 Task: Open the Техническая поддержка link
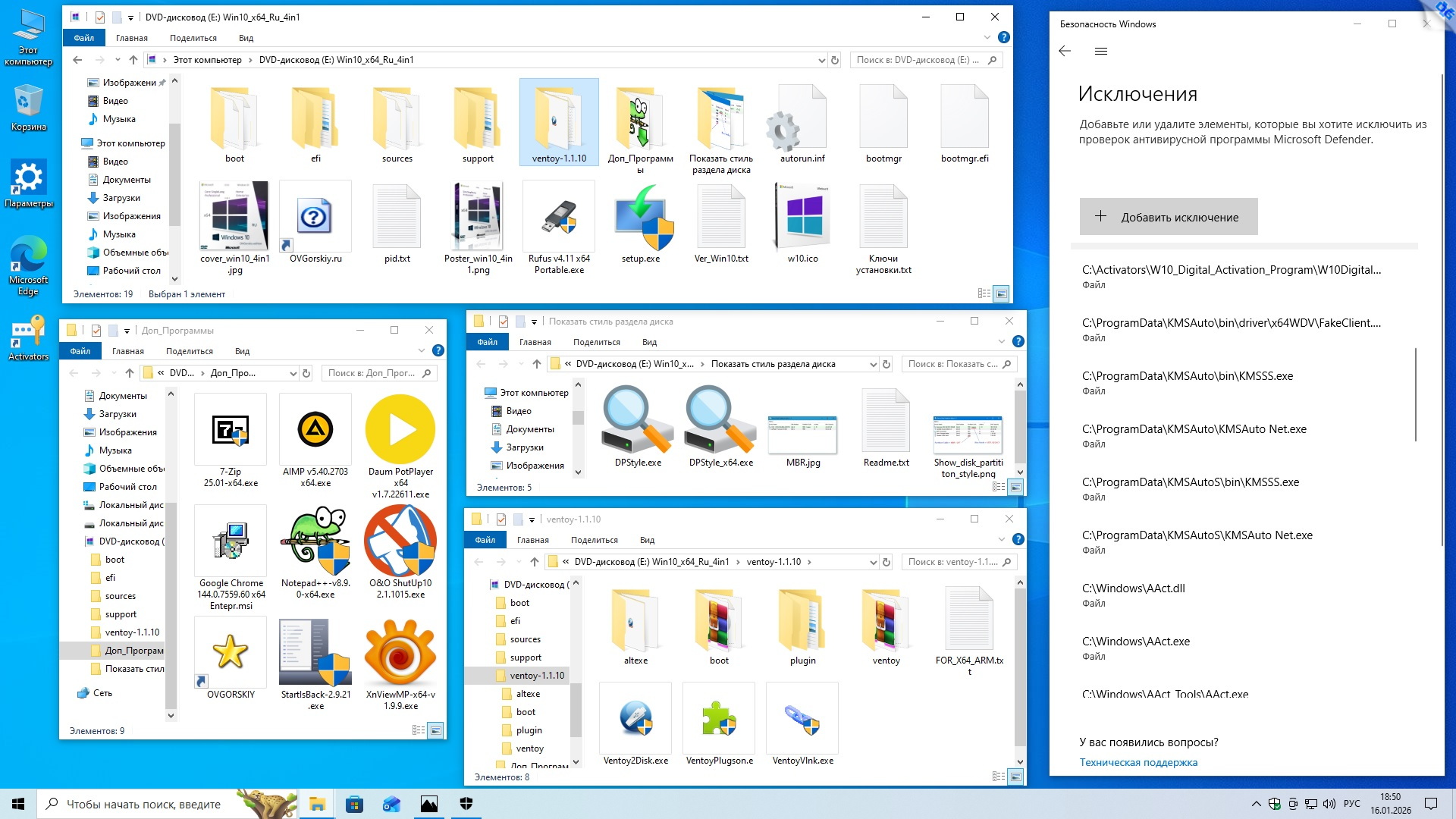pyautogui.click(x=1138, y=762)
